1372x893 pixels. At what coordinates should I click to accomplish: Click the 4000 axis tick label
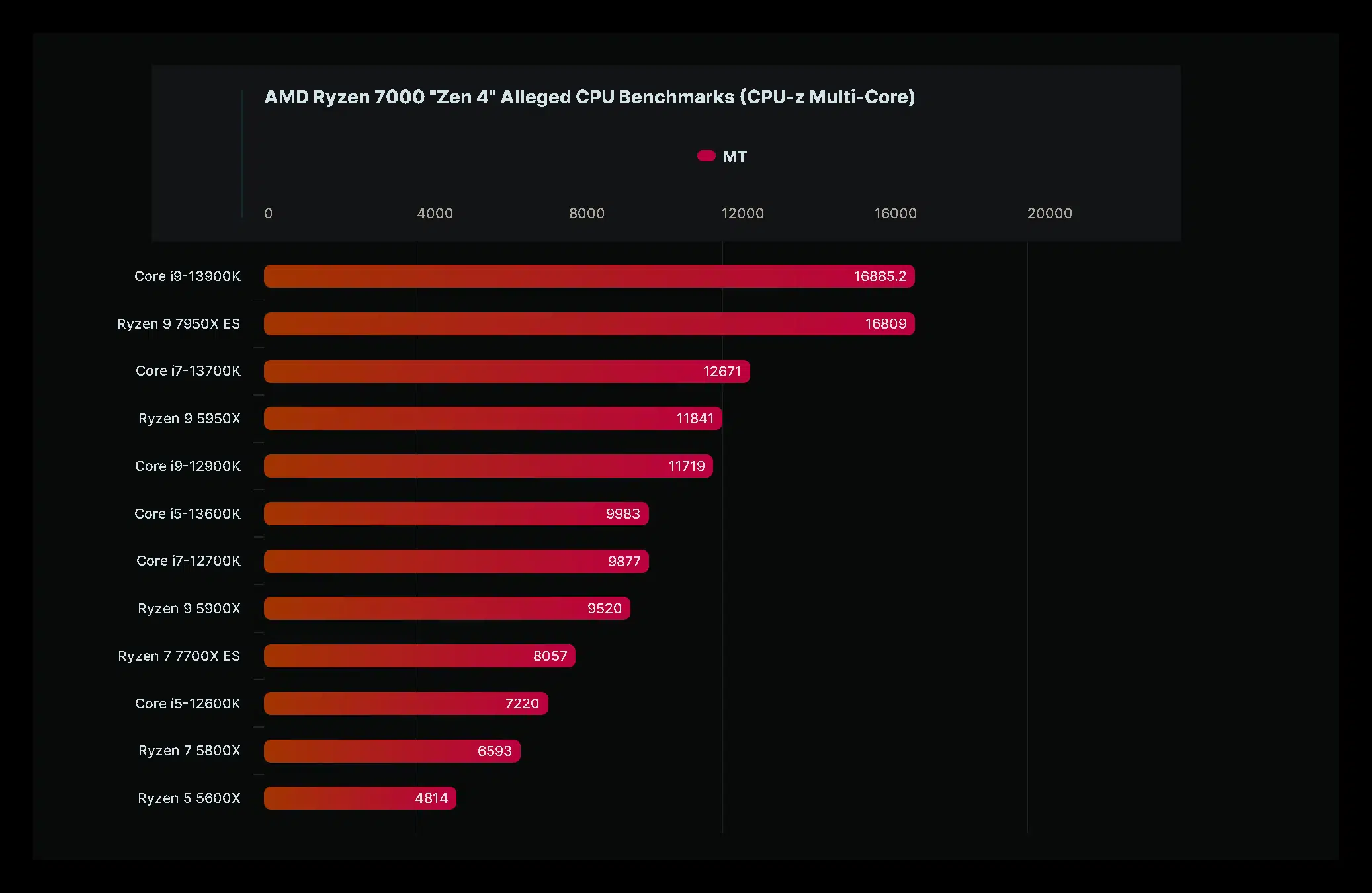coord(435,214)
